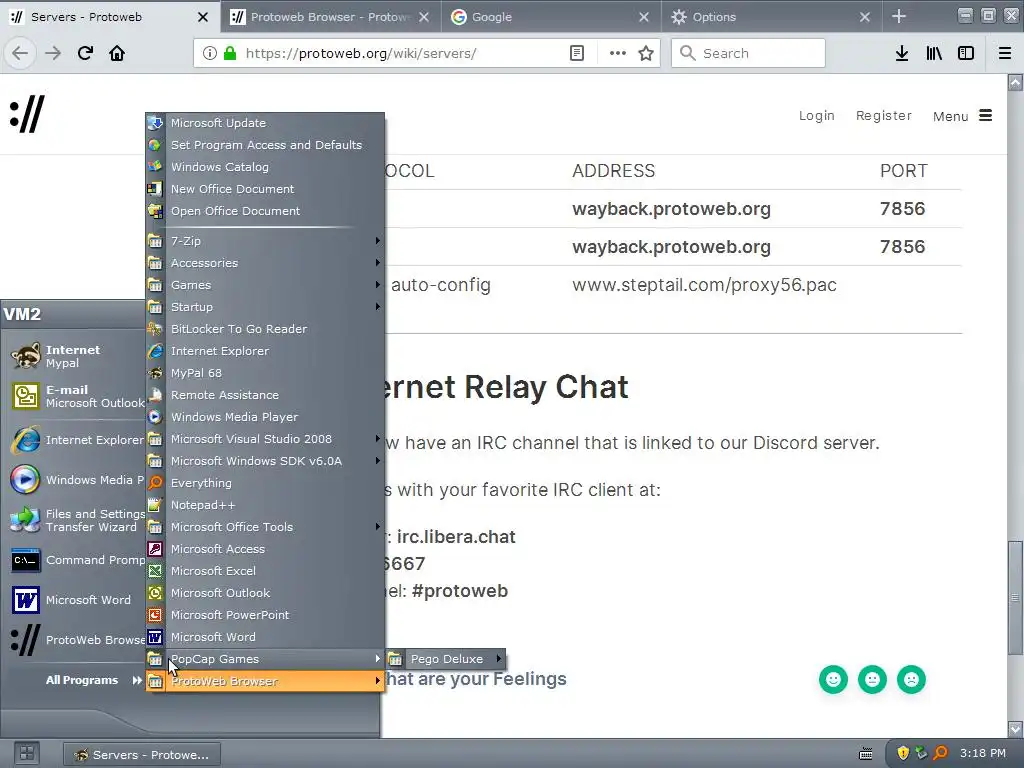
Task: Bookmark this page with the star
Action: (646, 53)
